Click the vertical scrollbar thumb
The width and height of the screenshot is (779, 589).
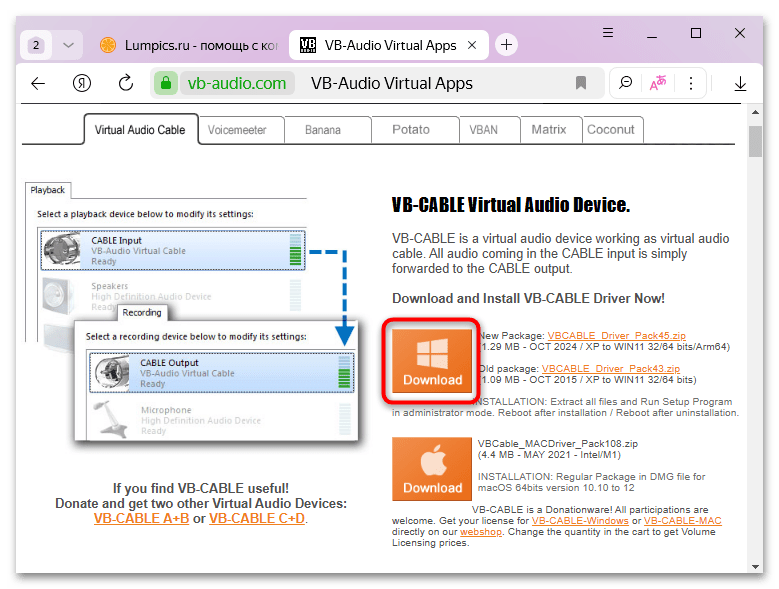point(755,141)
